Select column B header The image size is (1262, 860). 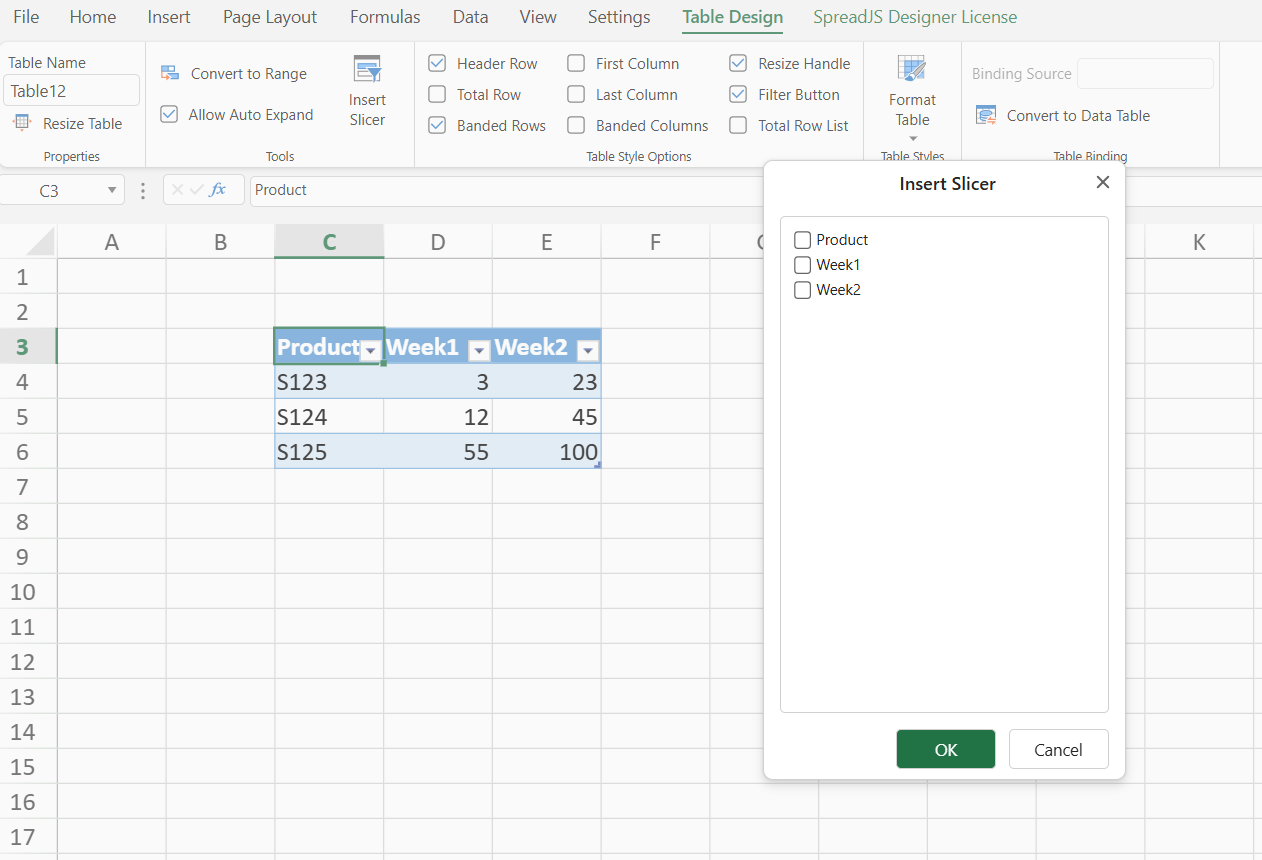[x=221, y=241]
